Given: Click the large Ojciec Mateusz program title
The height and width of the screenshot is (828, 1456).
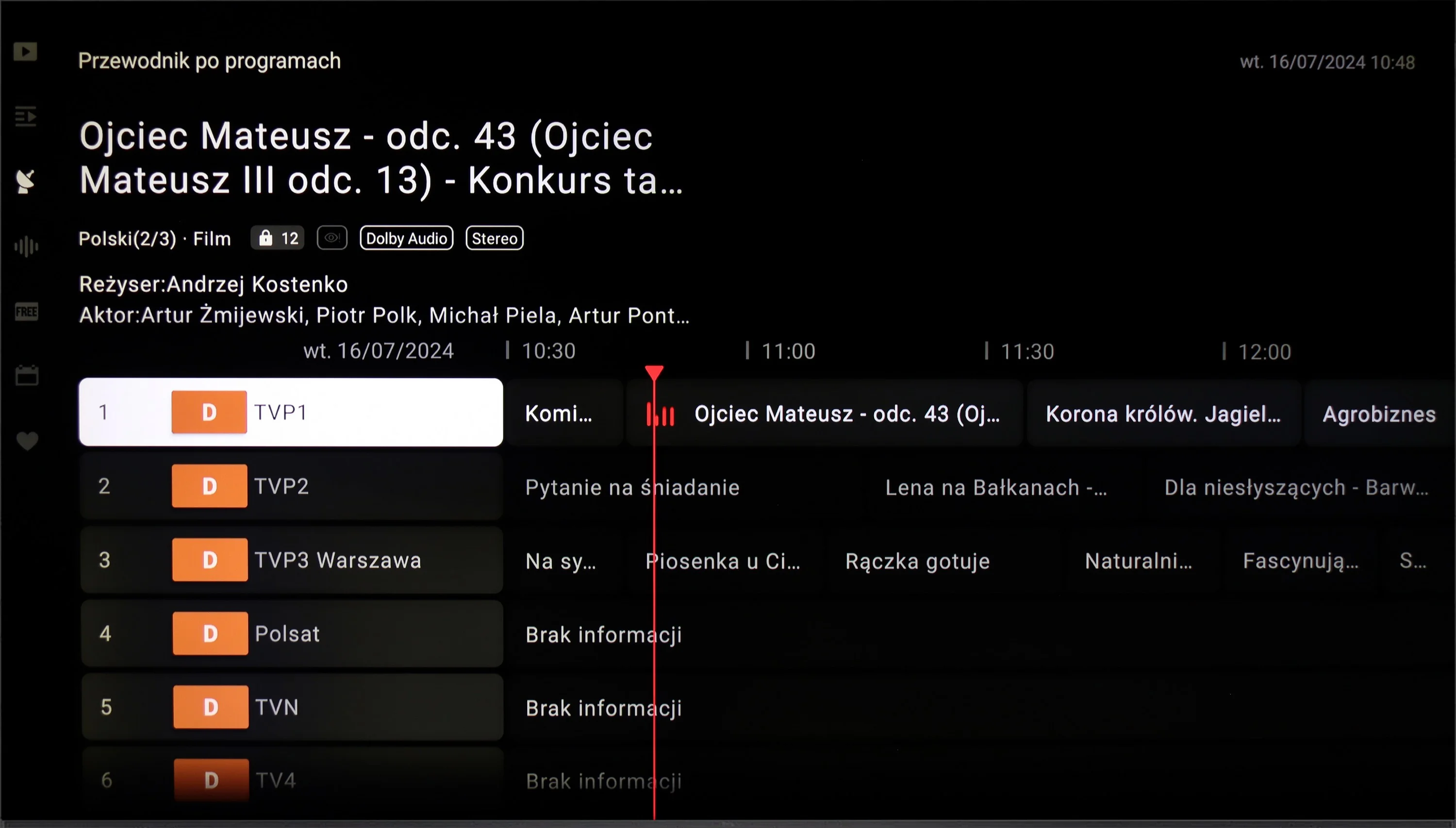Looking at the screenshot, I should click(x=381, y=158).
